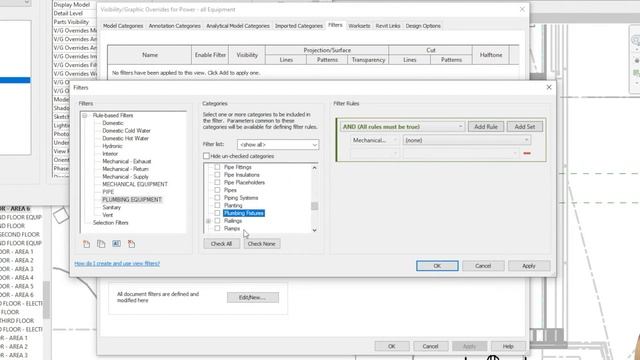Click Apply in the Filters dialog

click(529, 266)
